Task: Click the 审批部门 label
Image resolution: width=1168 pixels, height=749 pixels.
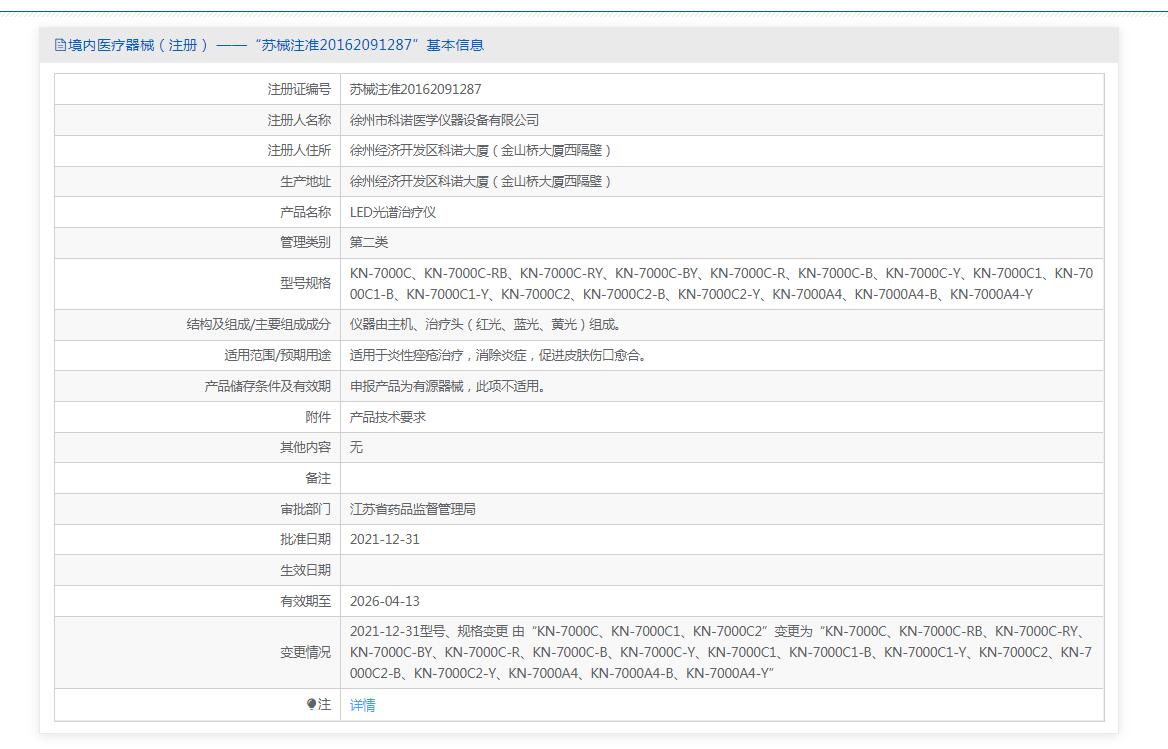Action: click(x=305, y=509)
